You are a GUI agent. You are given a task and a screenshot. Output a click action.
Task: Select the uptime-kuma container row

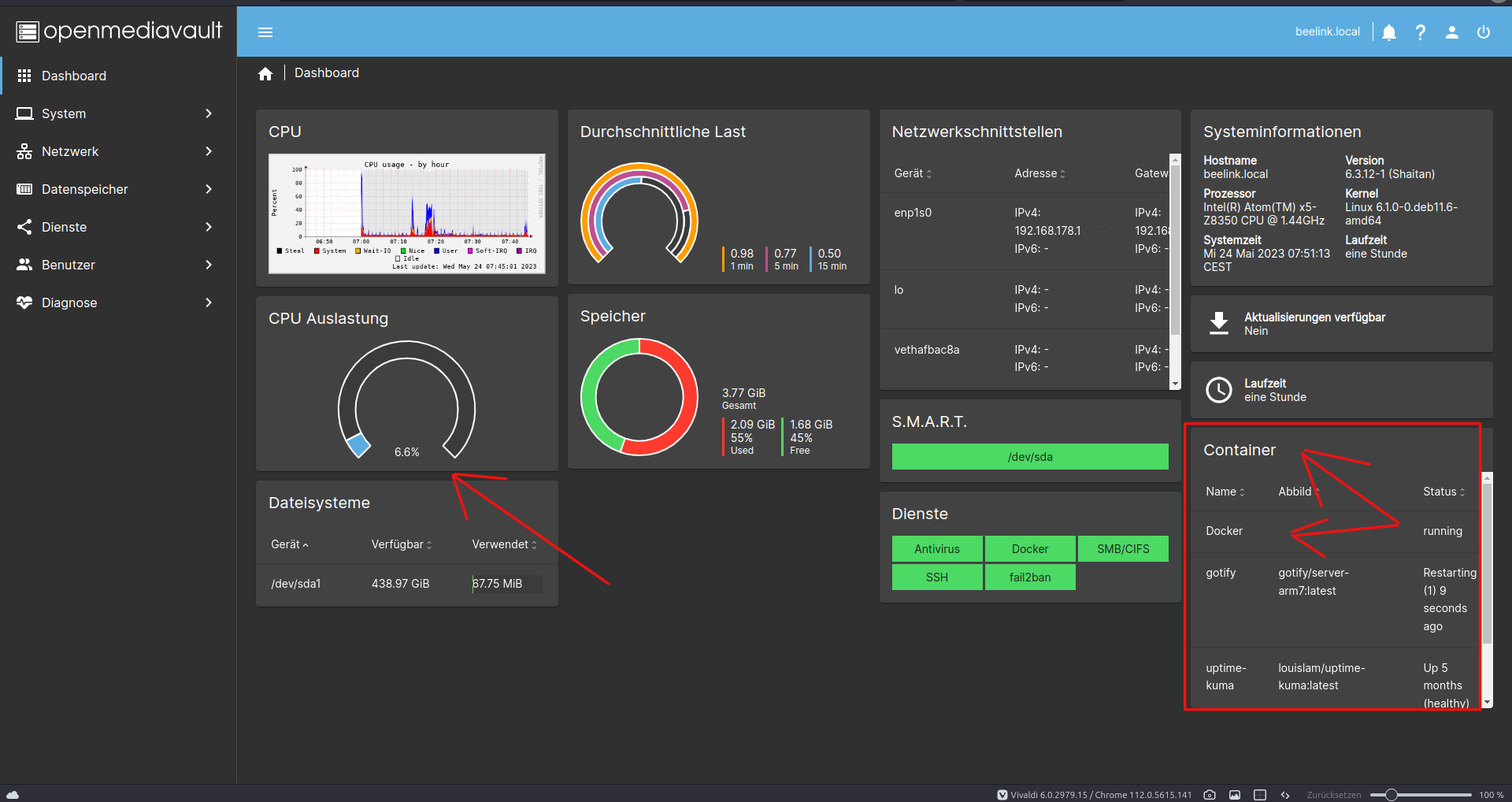click(x=1336, y=678)
